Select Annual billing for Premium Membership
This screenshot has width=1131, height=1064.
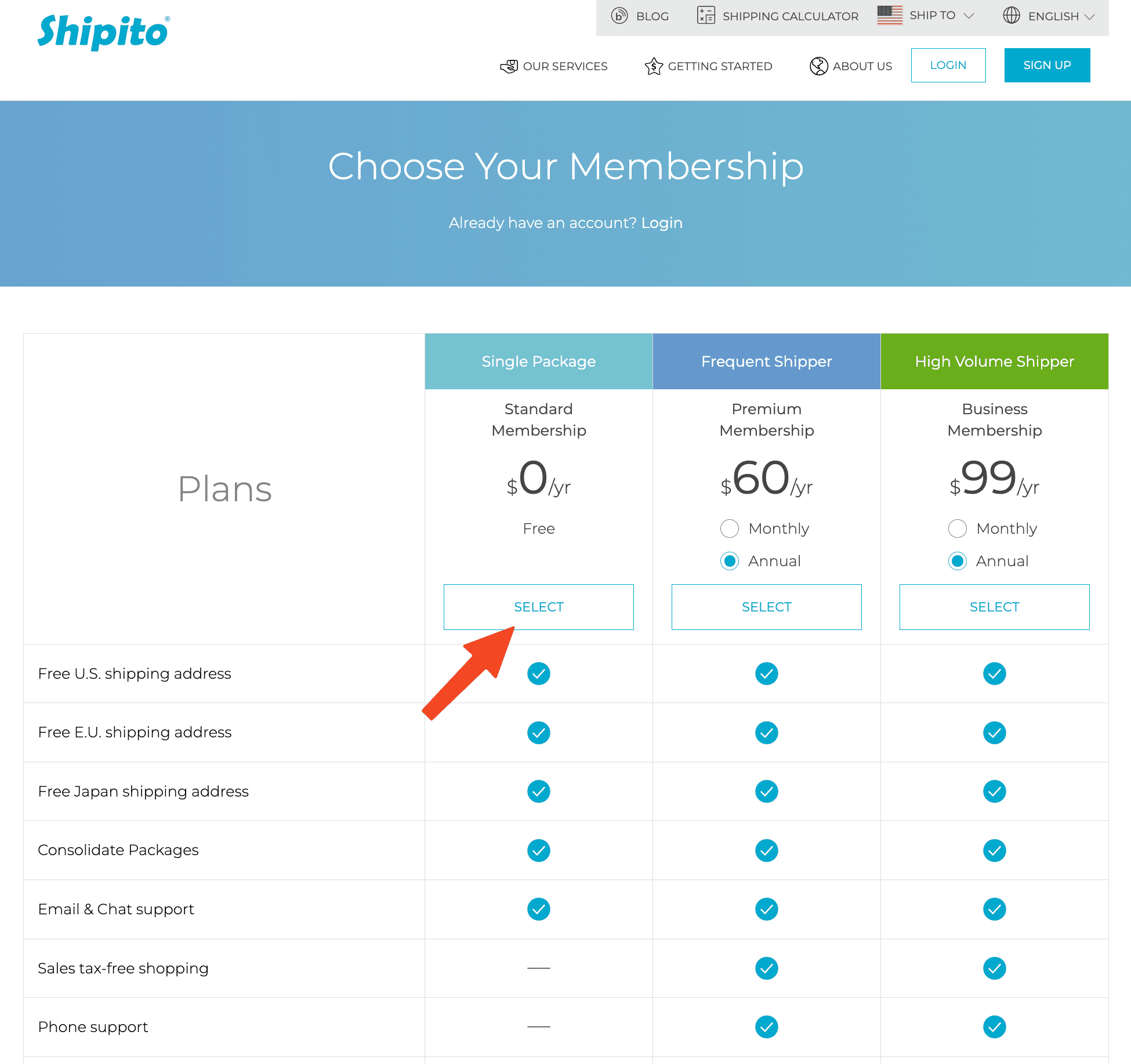tap(730, 561)
